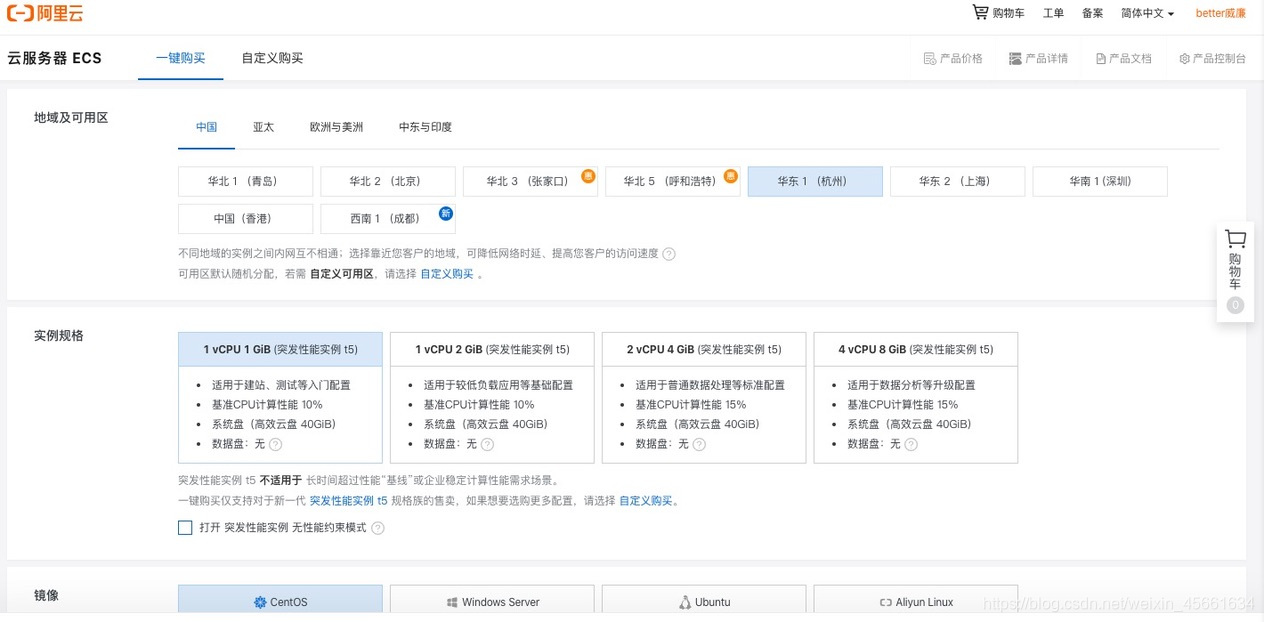Open the shopping cart in top bar

(998, 13)
